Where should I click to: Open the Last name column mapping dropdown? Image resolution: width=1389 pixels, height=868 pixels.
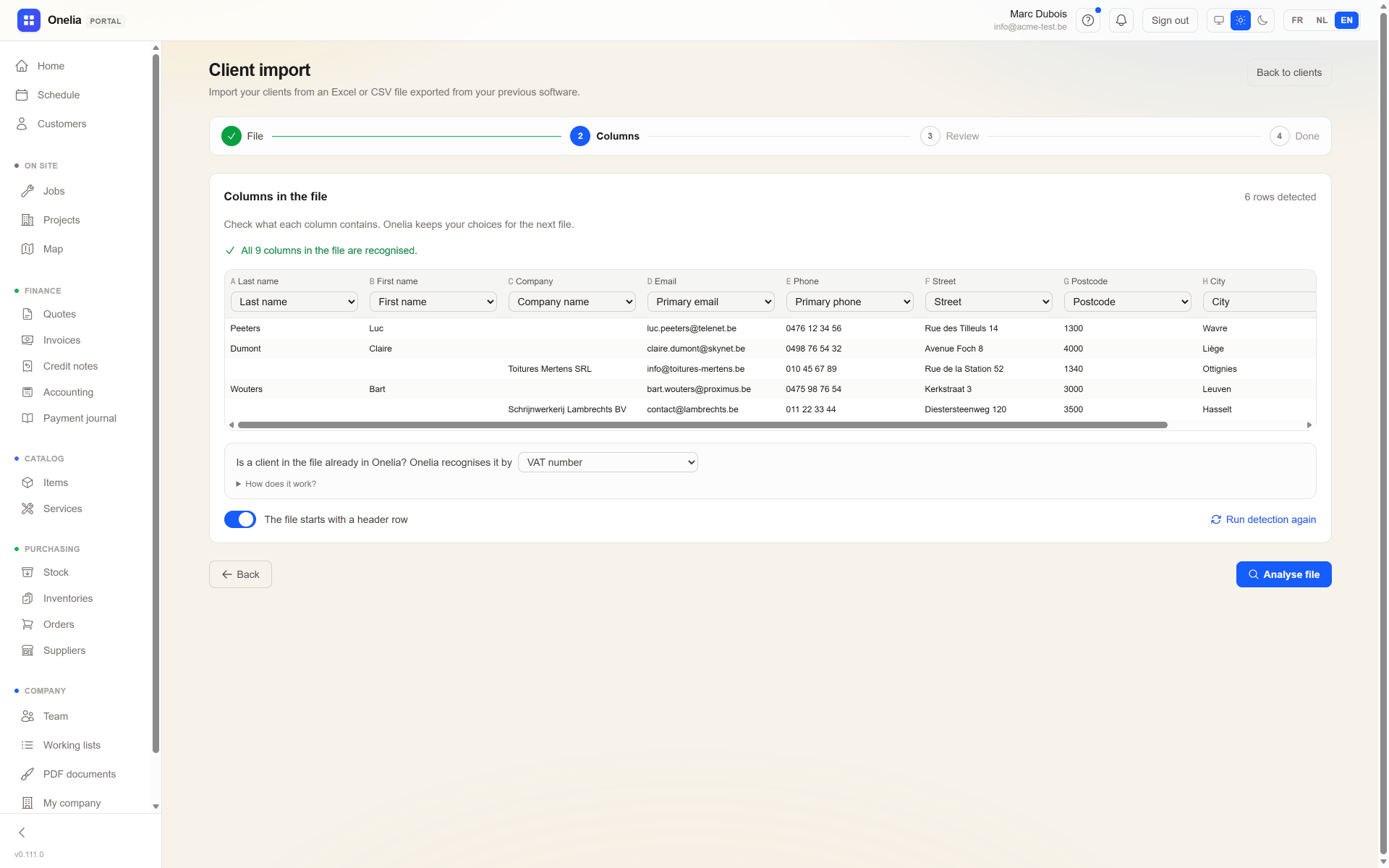[294, 302]
